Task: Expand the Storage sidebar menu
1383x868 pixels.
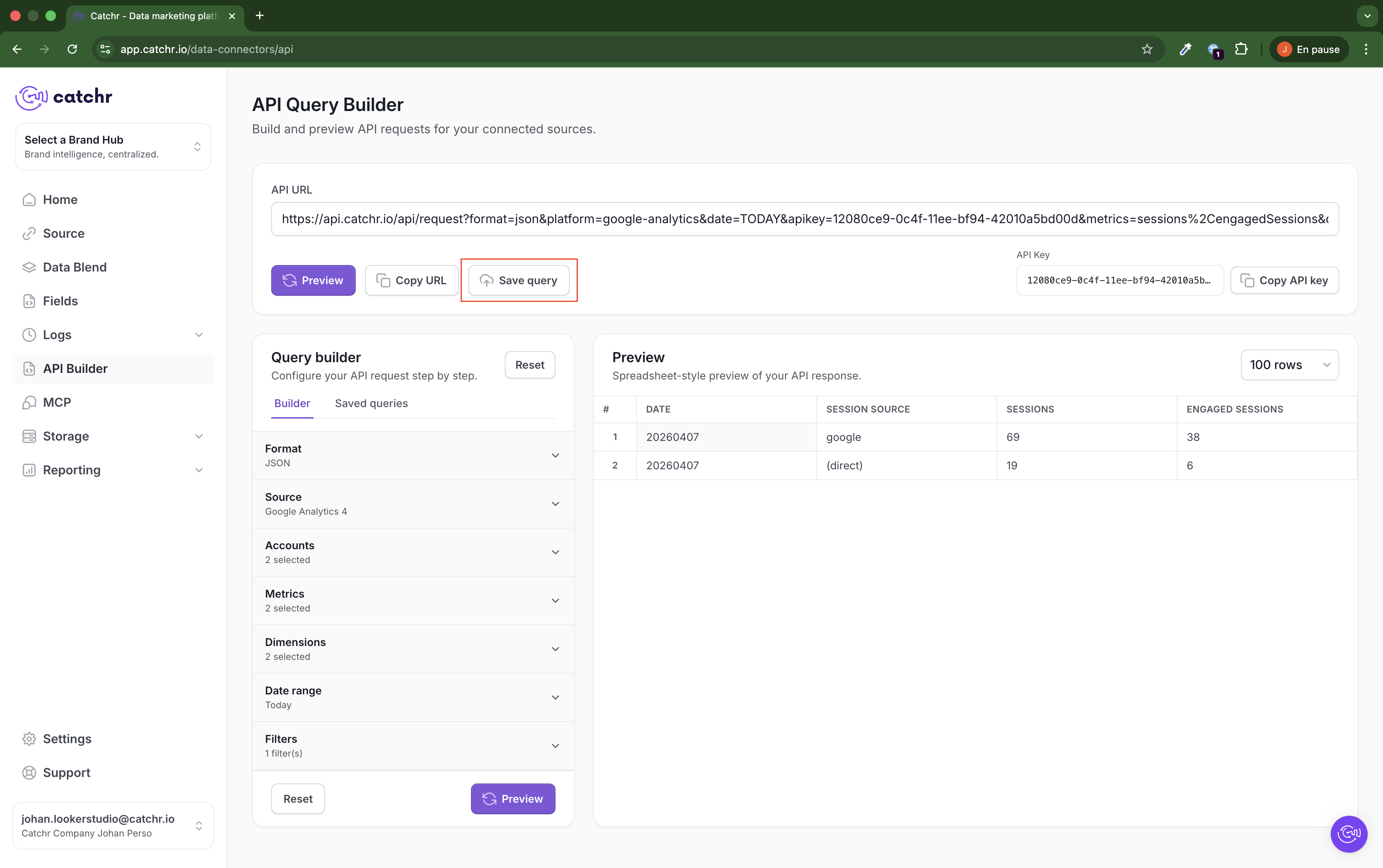Action: (x=199, y=436)
